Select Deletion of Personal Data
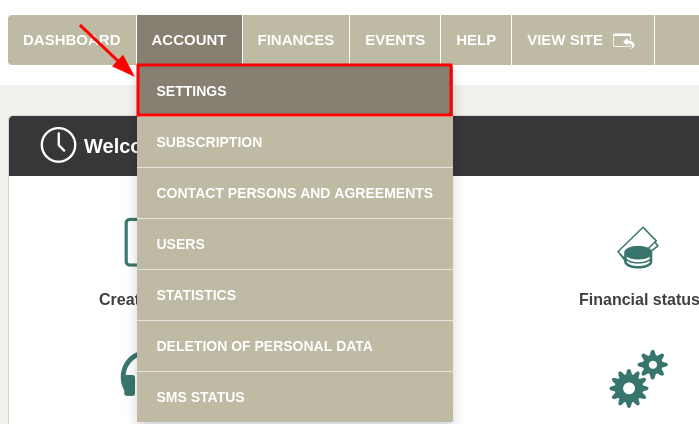 click(x=294, y=346)
